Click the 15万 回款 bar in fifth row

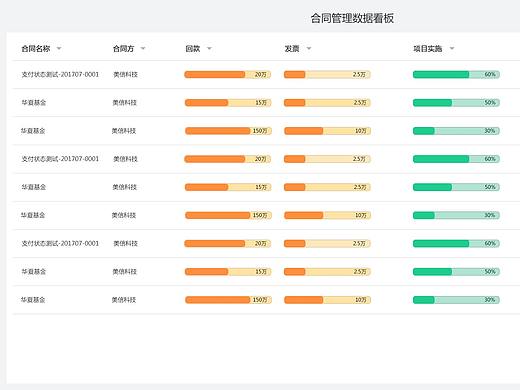coord(228,187)
